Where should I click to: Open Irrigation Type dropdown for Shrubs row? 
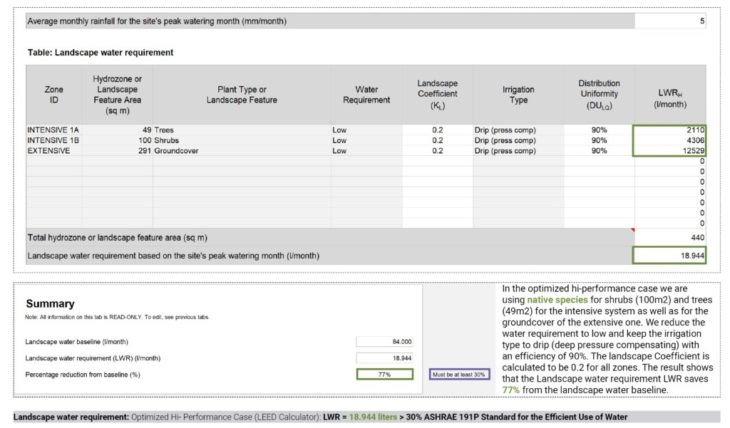[517, 141]
